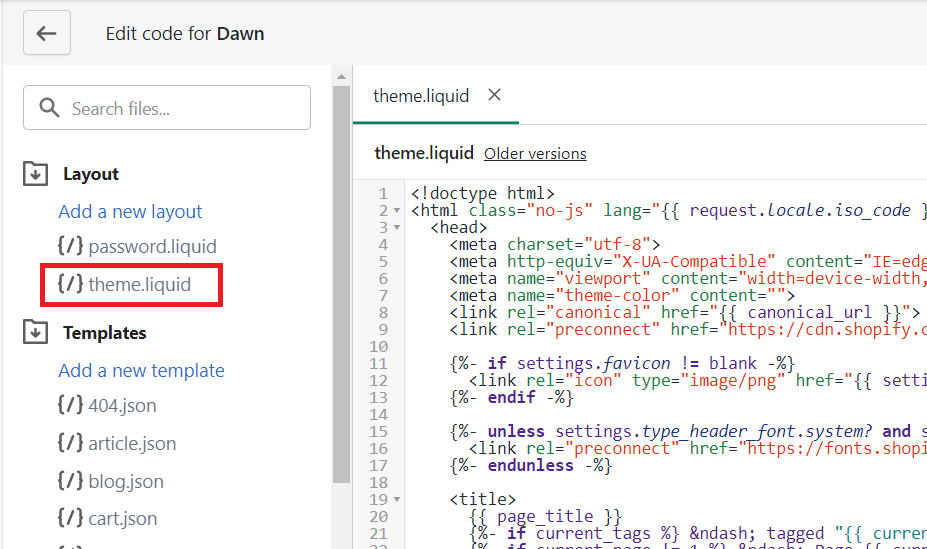The width and height of the screenshot is (927, 549).
Task: Click the Templates section heading
Action: click(x=105, y=333)
